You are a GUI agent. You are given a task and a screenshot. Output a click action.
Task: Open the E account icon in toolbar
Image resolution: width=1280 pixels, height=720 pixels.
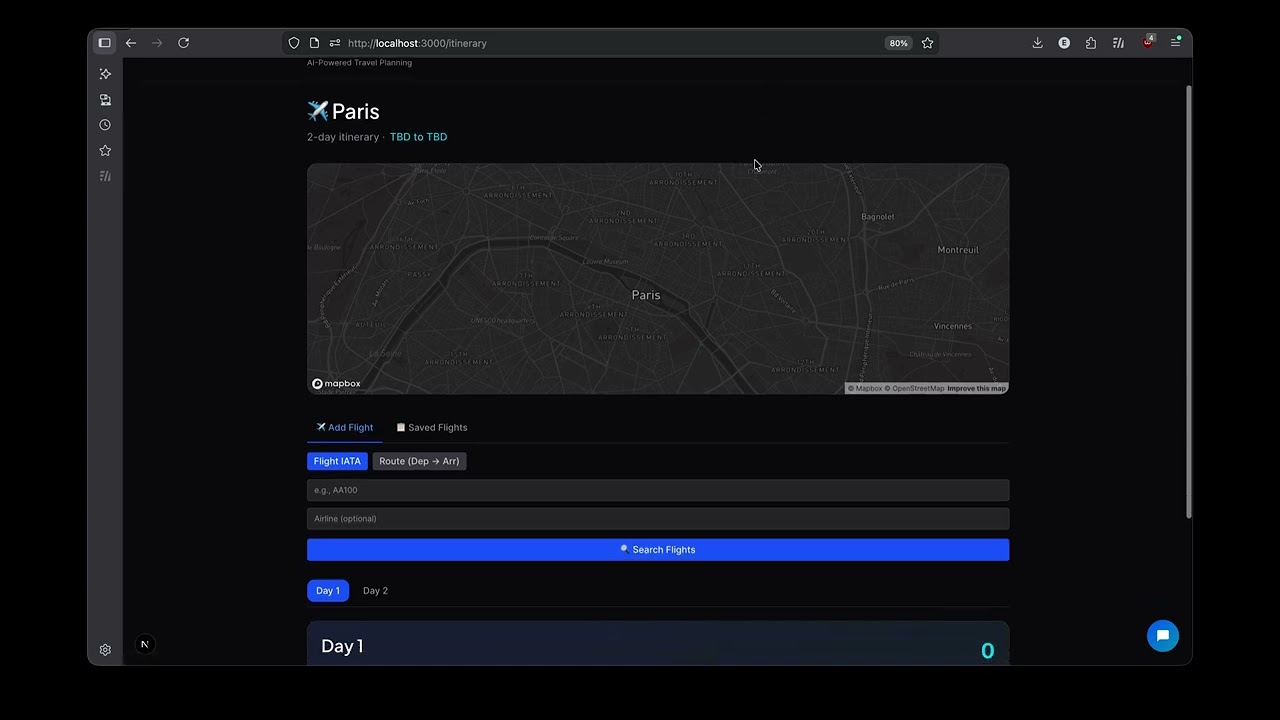click(1064, 43)
